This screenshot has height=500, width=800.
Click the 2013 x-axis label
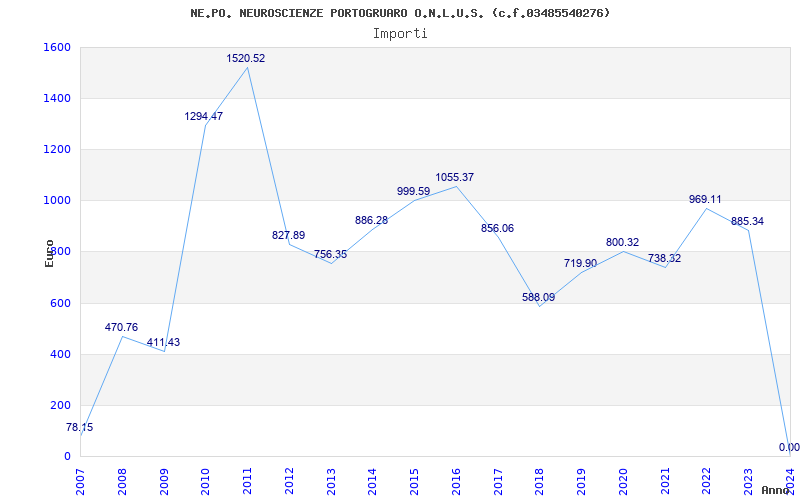click(331, 482)
